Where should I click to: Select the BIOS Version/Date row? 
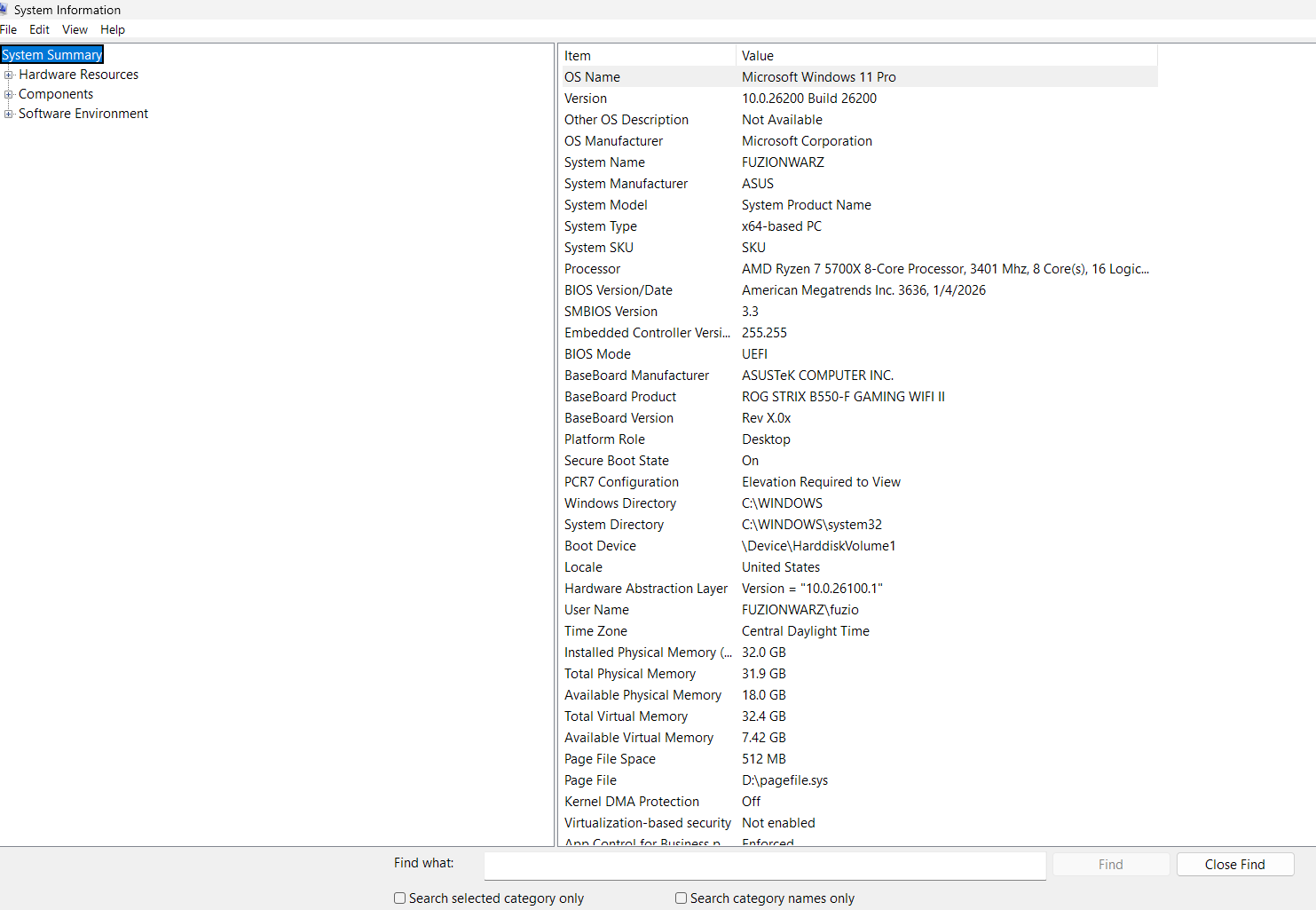click(859, 290)
